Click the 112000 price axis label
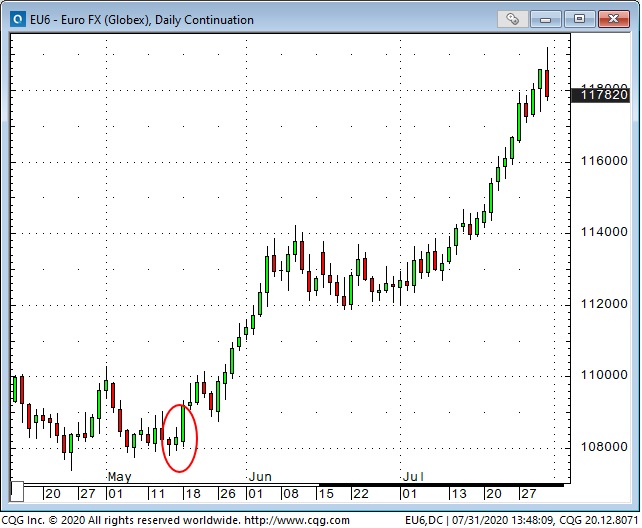 point(604,304)
